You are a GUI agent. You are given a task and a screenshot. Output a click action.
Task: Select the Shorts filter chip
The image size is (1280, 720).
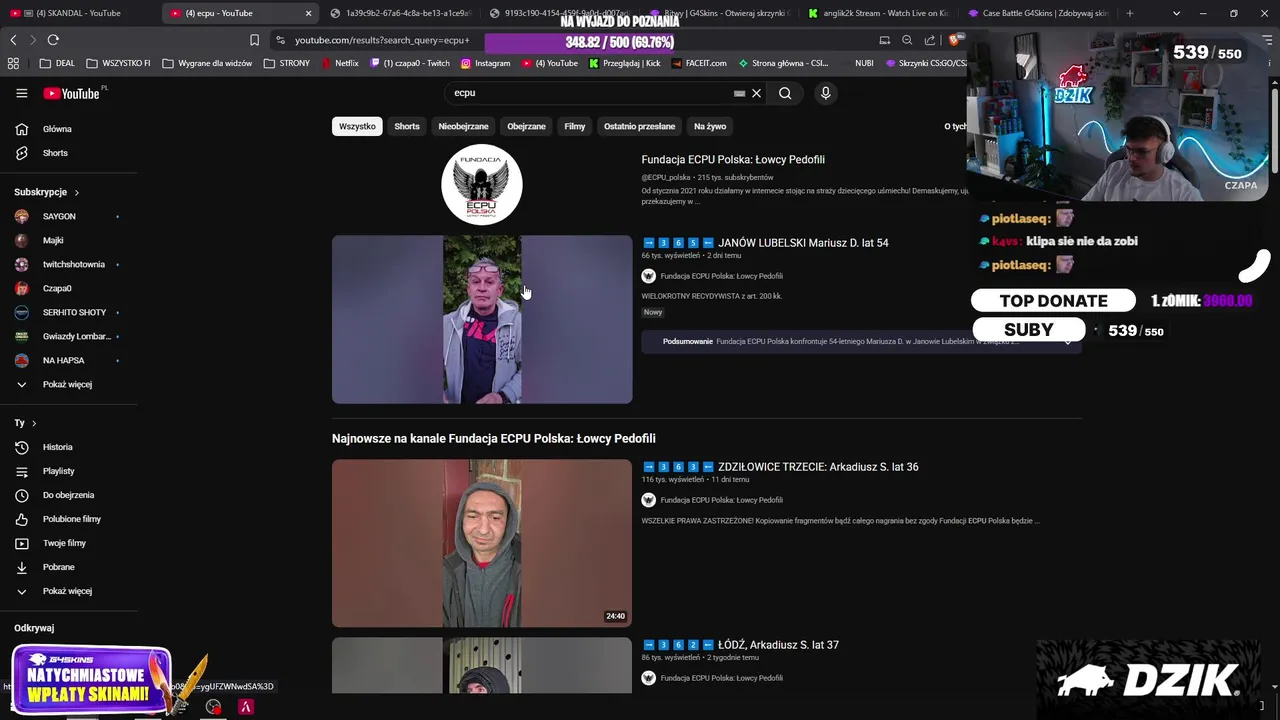407,126
